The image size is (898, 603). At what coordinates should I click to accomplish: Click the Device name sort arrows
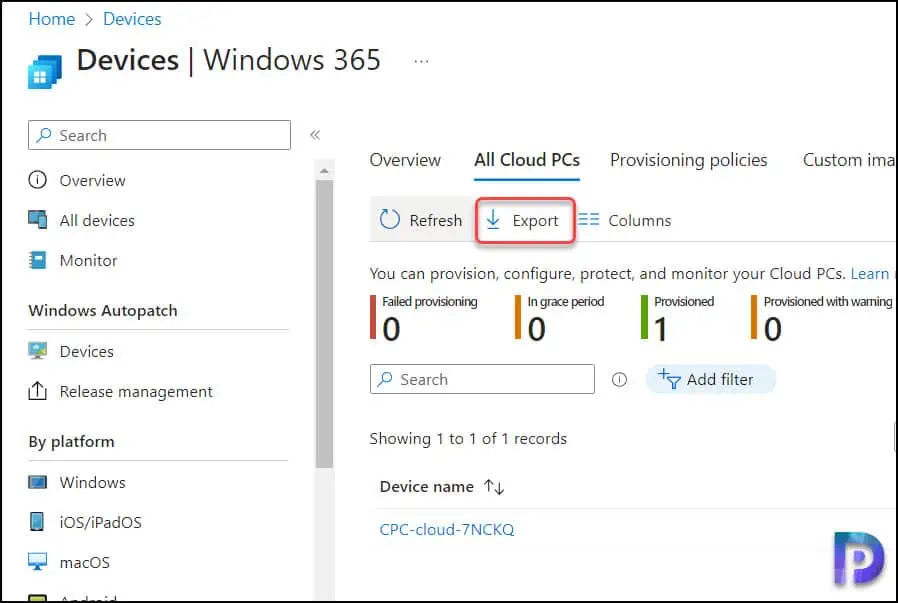pos(494,487)
